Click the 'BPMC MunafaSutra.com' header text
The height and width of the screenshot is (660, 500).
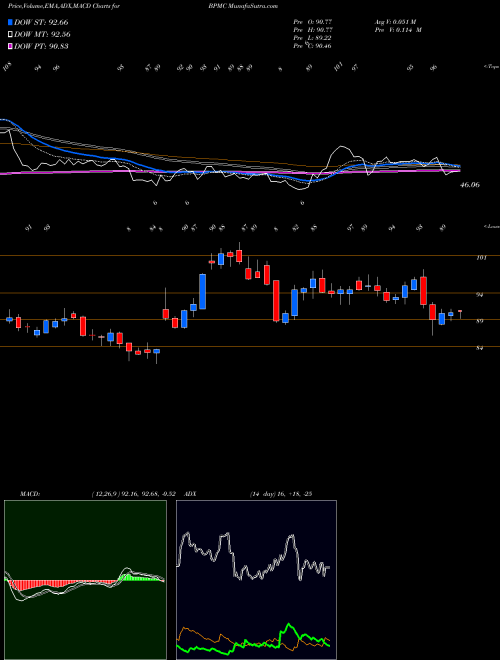pyautogui.click(x=243, y=6)
